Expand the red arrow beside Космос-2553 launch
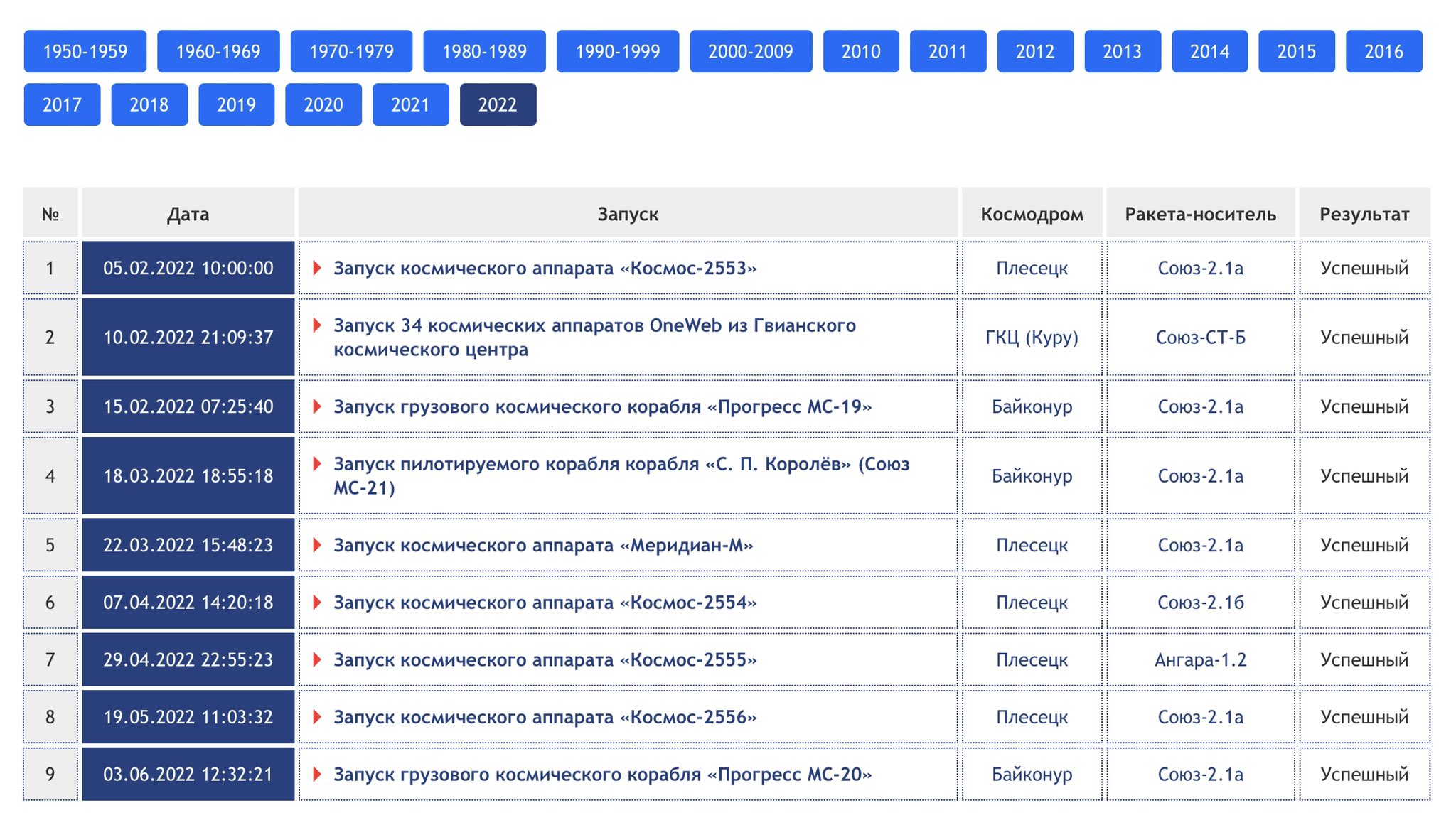Viewport: 1456px width, 830px height. [x=317, y=268]
